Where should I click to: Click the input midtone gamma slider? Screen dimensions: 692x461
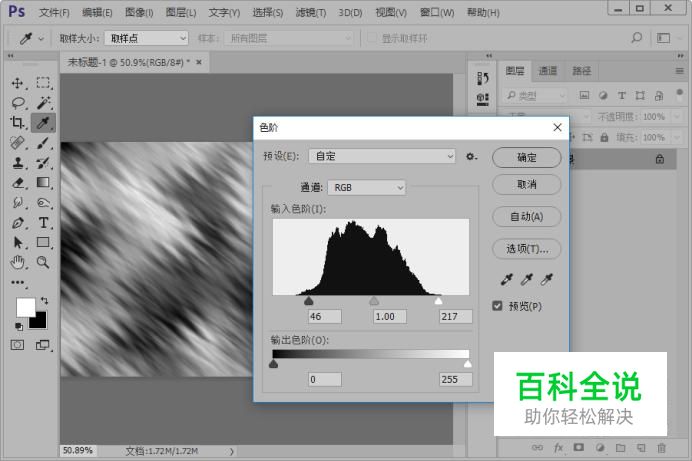point(374,301)
